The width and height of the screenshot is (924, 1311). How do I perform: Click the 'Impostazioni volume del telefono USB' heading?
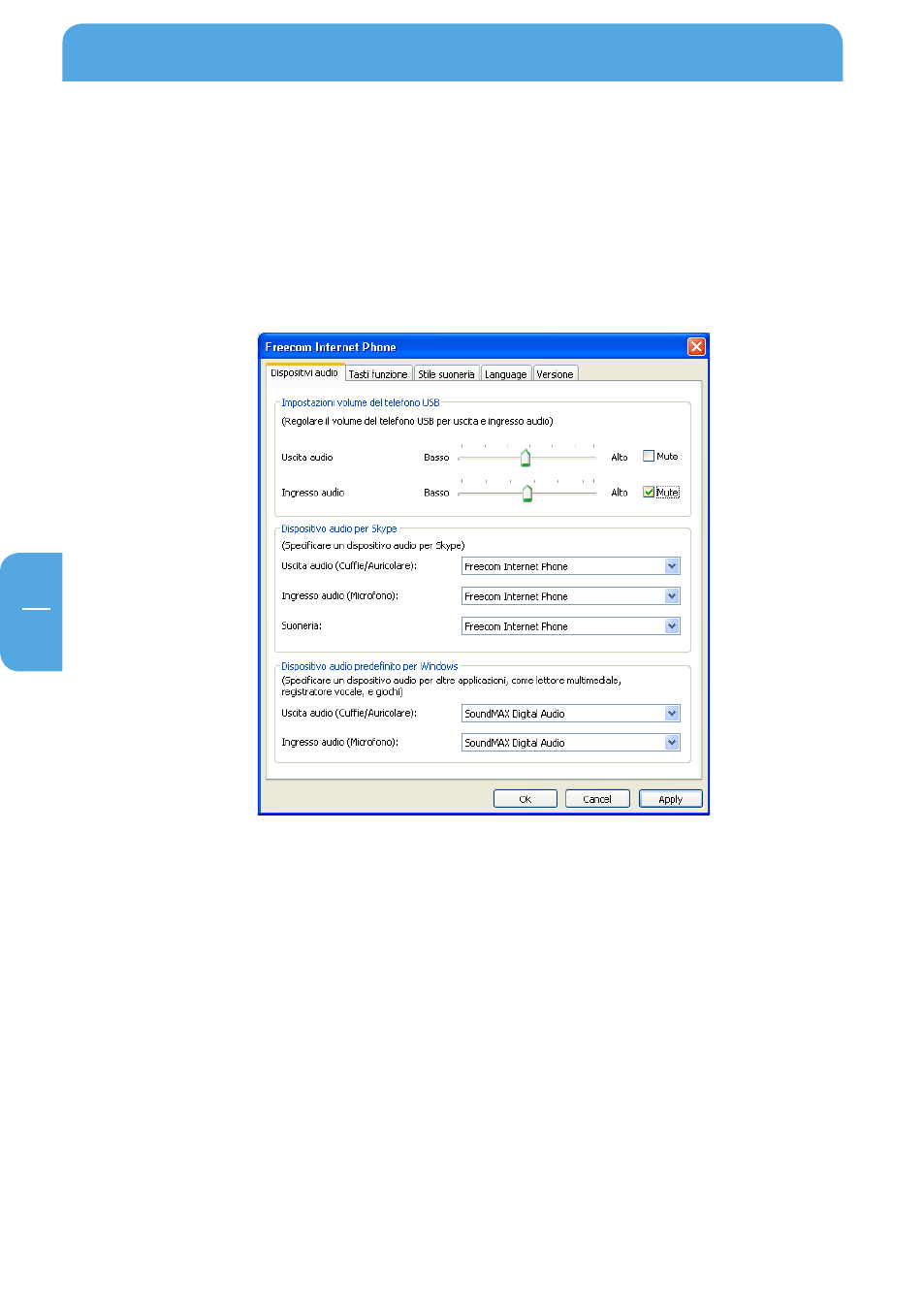click(361, 402)
